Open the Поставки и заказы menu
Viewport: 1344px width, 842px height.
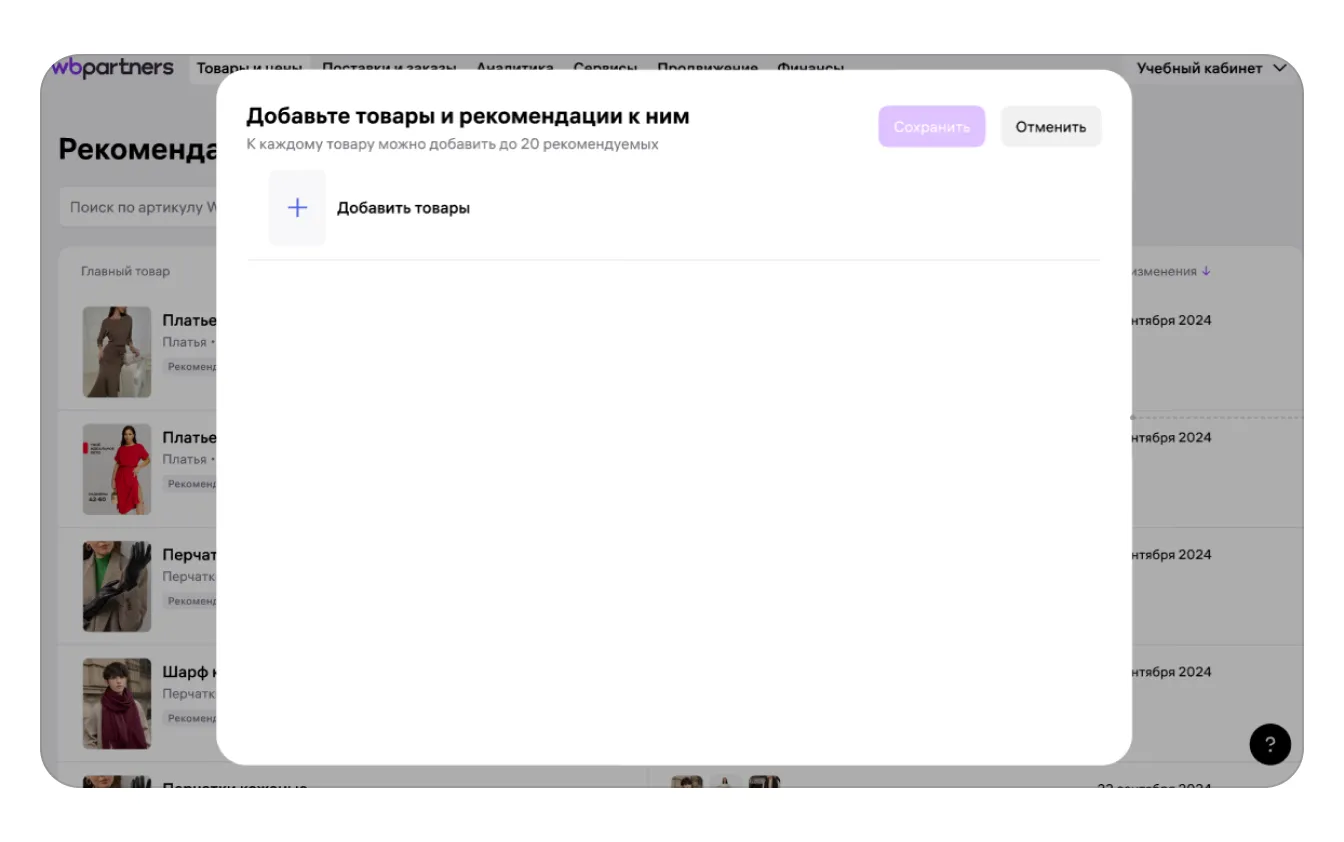pyautogui.click(x=388, y=66)
